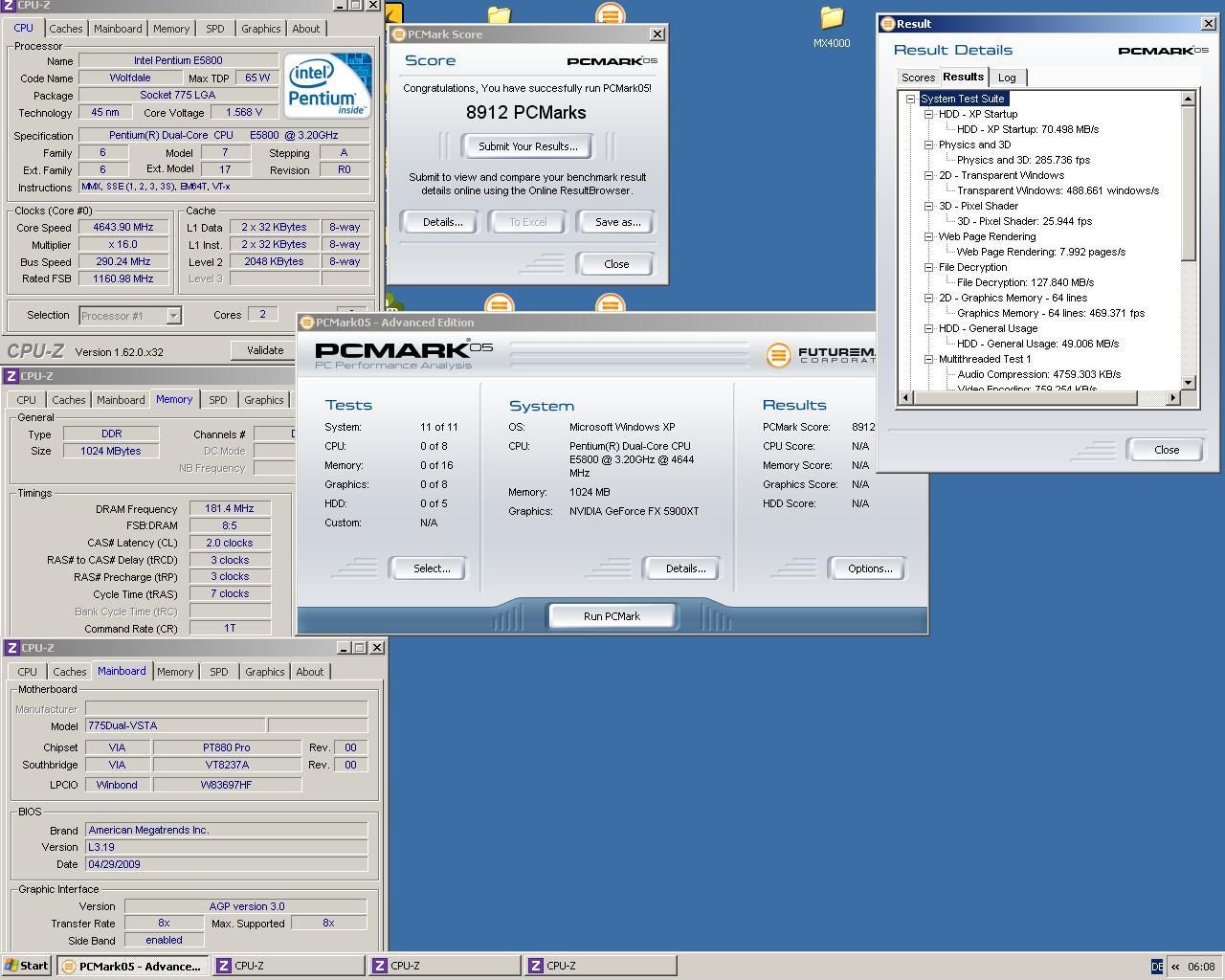Click the BIOS version L3.19 field
This screenshot has height=980, width=1225.
coord(226,847)
